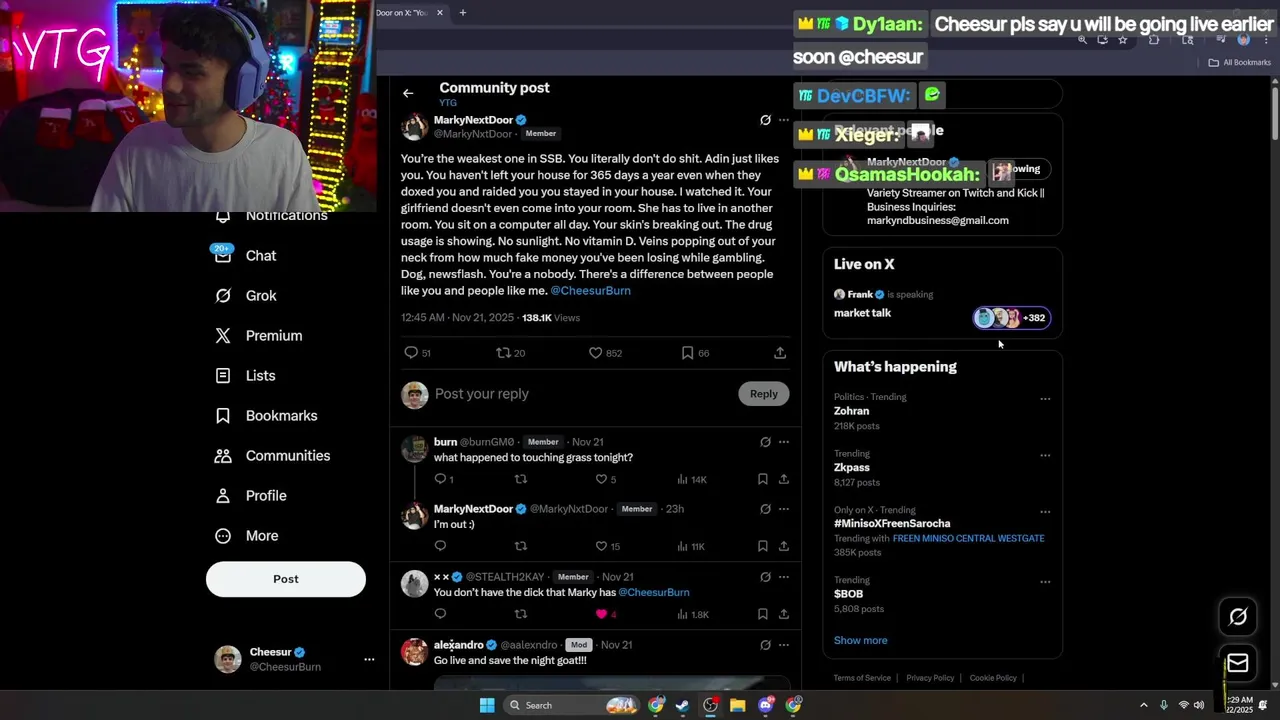
Task: Open Lists in the sidebar
Action: (246, 376)
